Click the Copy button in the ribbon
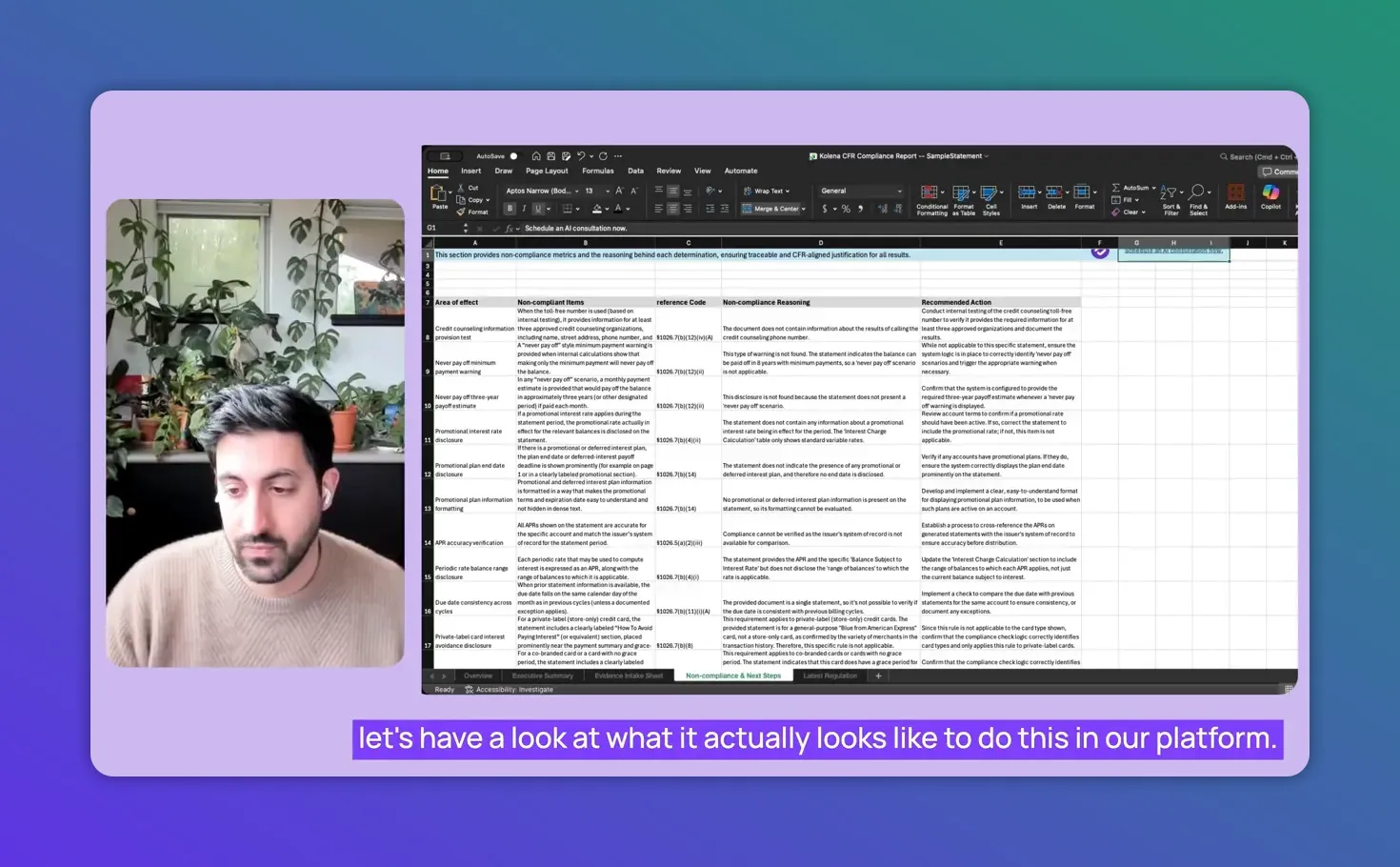 point(470,200)
